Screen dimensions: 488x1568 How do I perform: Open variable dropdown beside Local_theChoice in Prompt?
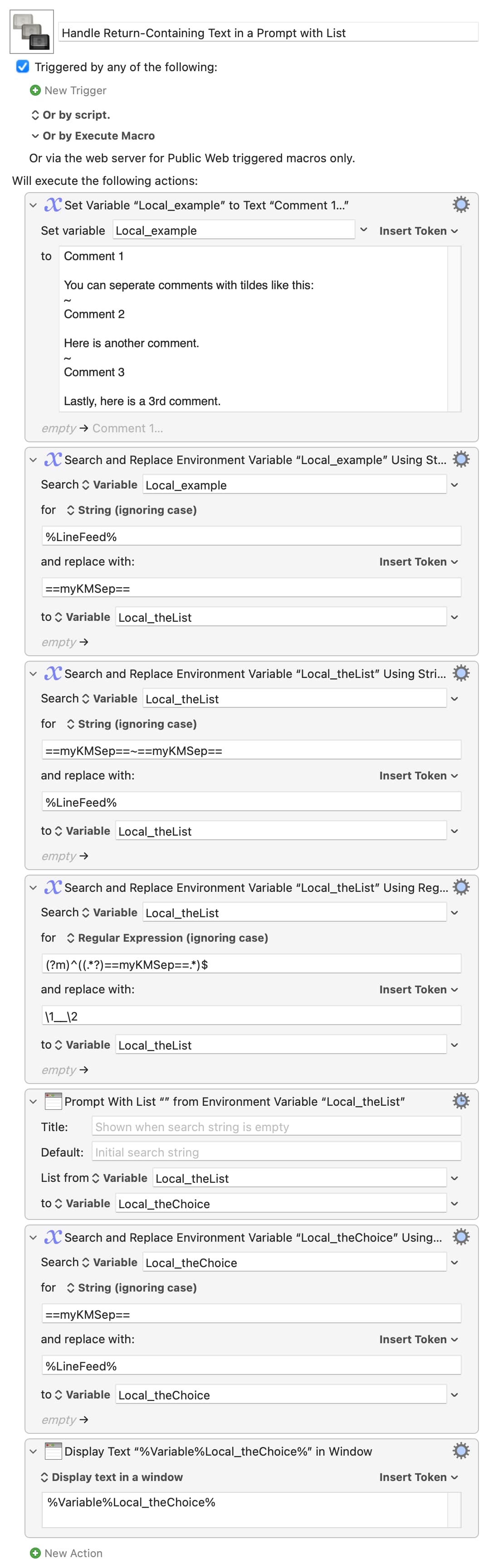coord(454,1203)
